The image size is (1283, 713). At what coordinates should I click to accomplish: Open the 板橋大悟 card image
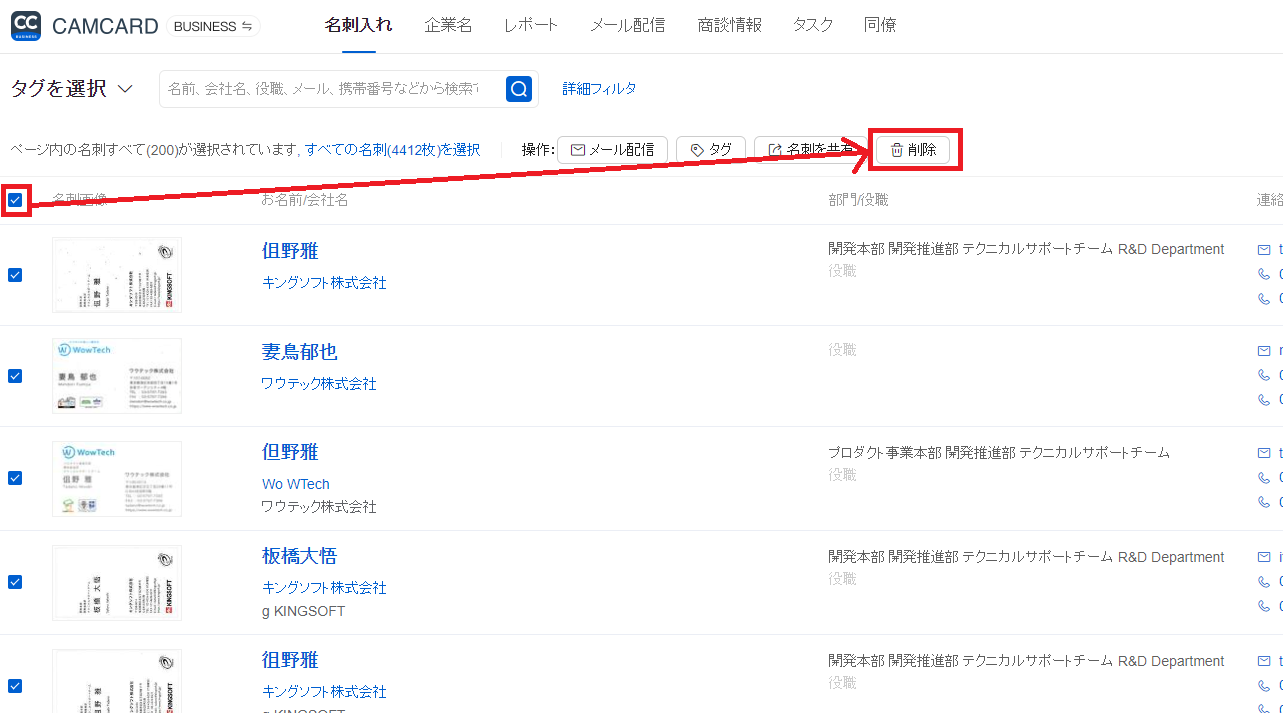pyautogui.click(x=117, y=583)
